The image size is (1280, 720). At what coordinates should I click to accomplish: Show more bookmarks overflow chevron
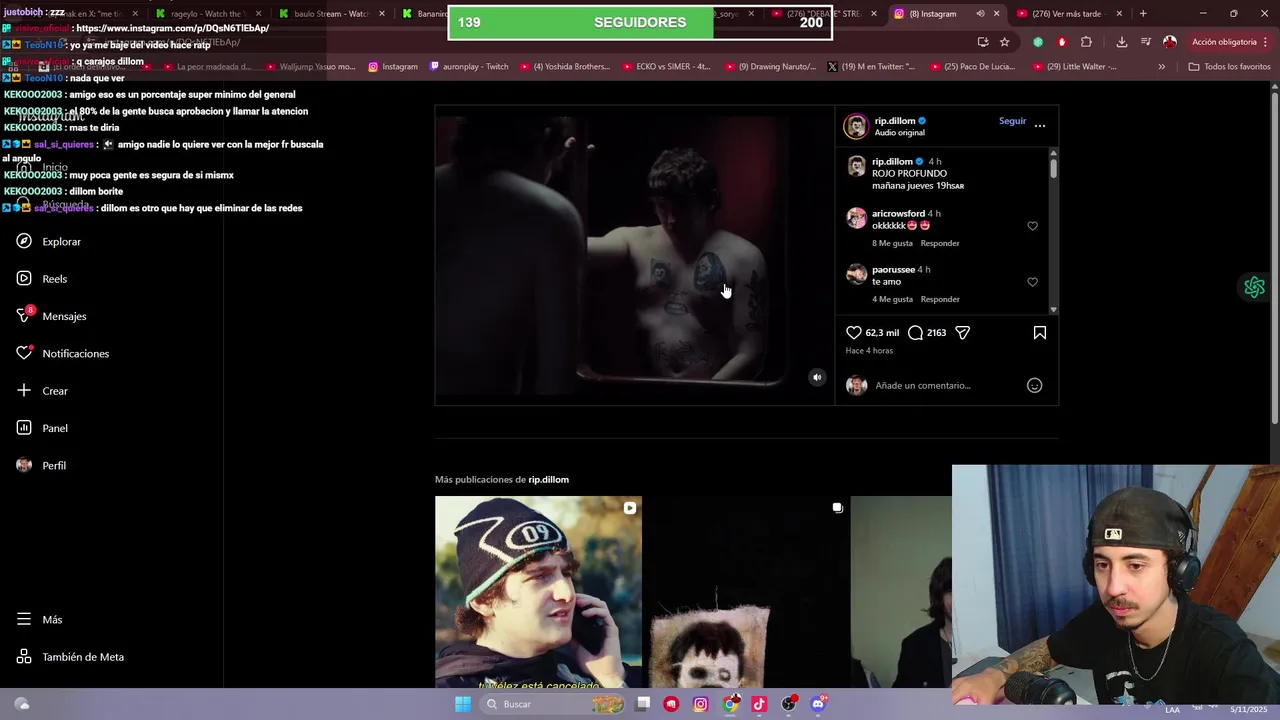(x=1161, y=67)
